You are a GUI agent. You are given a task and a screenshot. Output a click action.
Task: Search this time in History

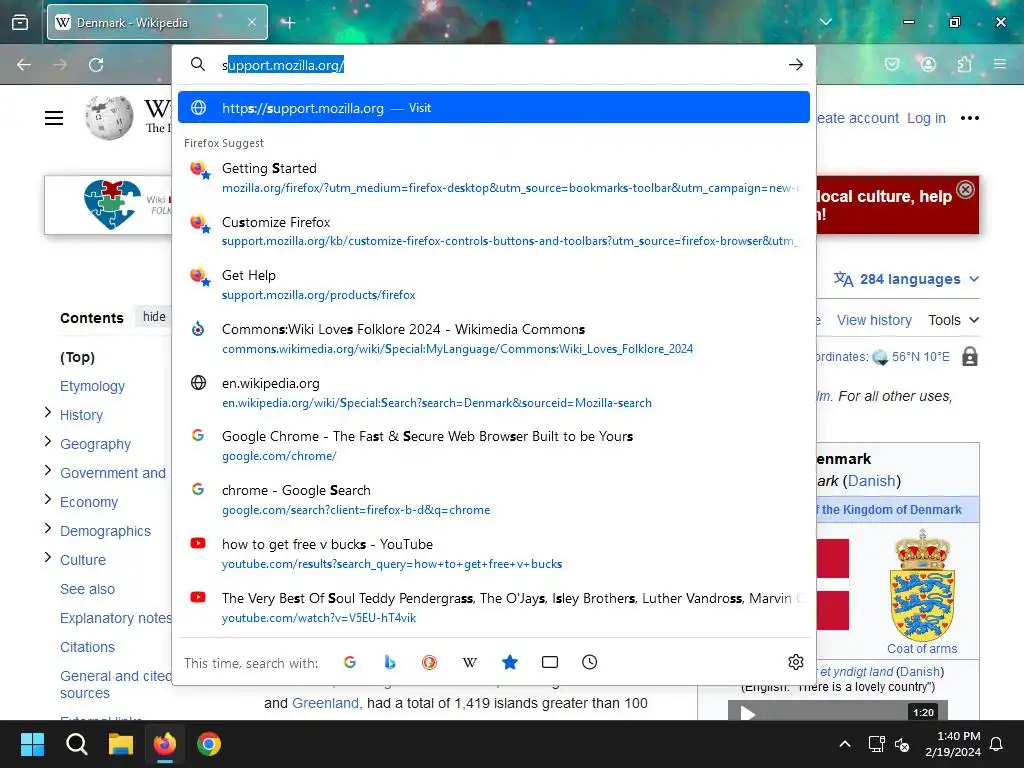(589, 662)
